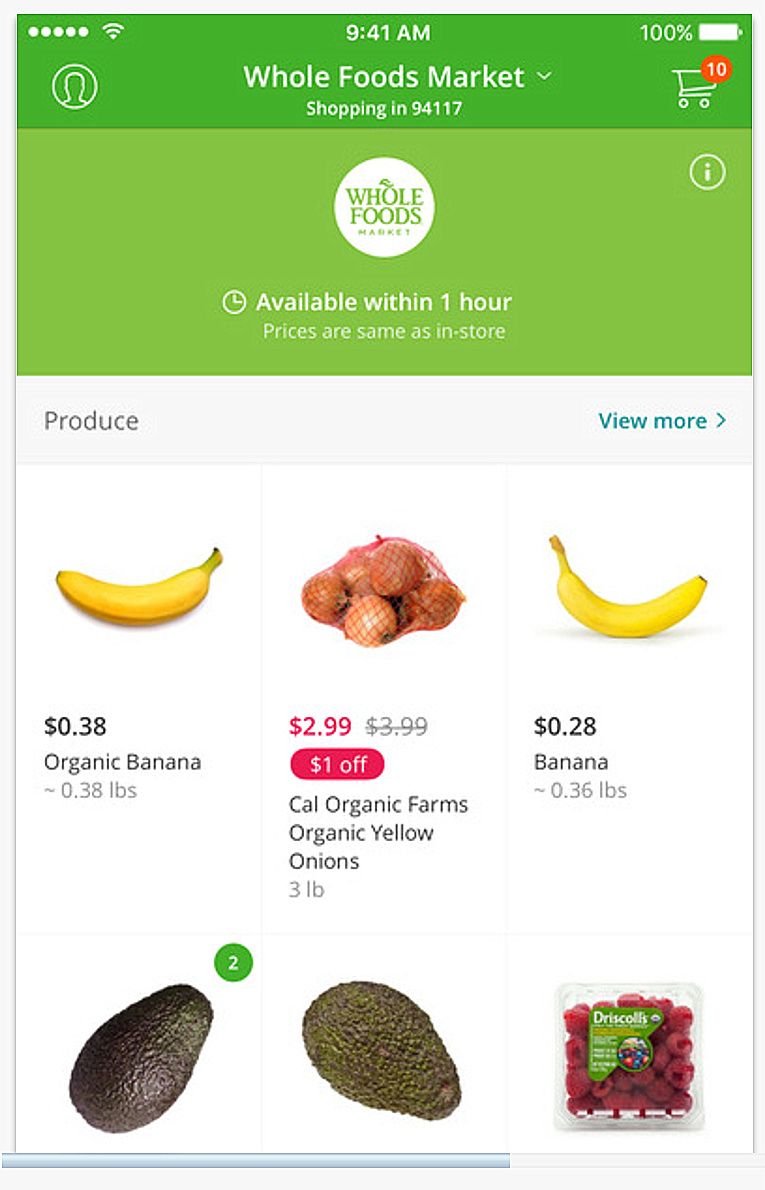
Task: Tap the green quantity badge on avocado
Action: [233, 963]
